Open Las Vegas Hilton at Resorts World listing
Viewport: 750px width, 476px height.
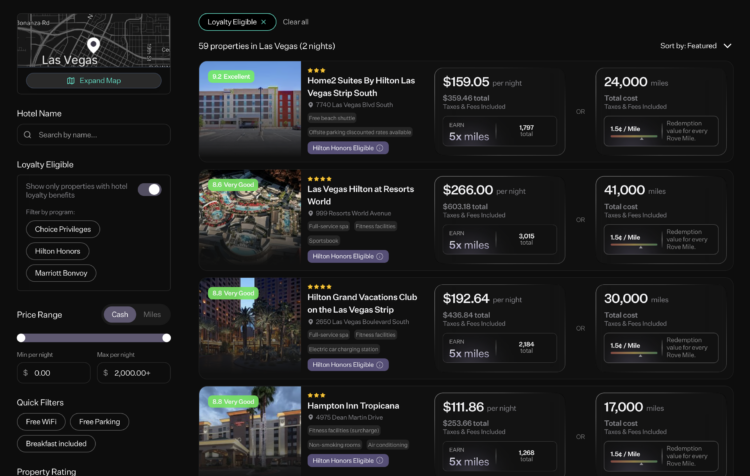point(361,195)
